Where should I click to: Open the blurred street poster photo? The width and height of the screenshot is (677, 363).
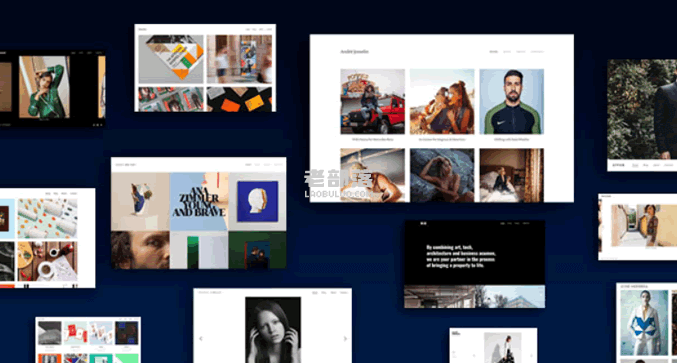pyautogui.click(x=240, y=59)
